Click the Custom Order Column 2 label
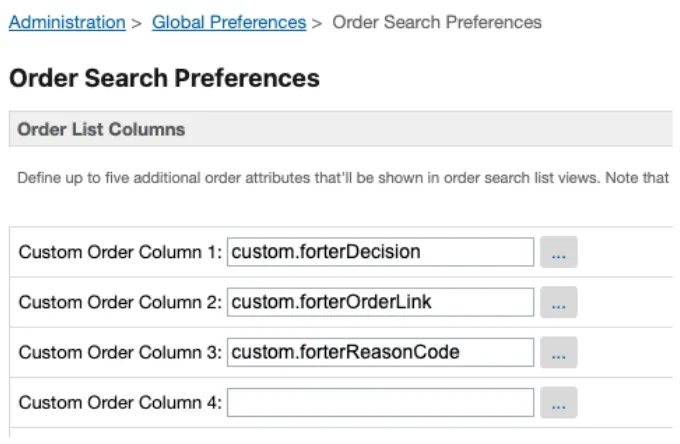This screenshot has height=444, width=680. (x=120, y=303)
